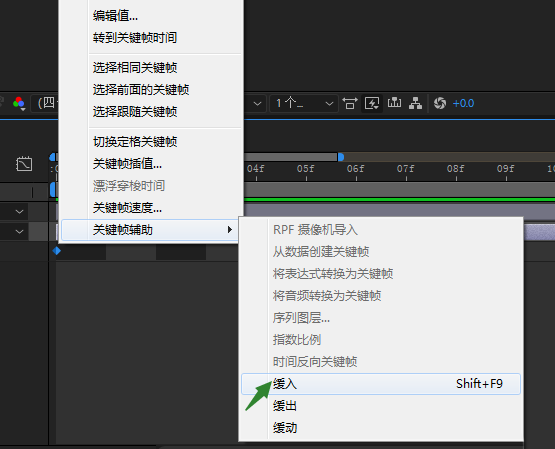Viewport: 555px width, 449px height.
Task: Adjust the +0.0 exposure value
Action: click(463, 103)
